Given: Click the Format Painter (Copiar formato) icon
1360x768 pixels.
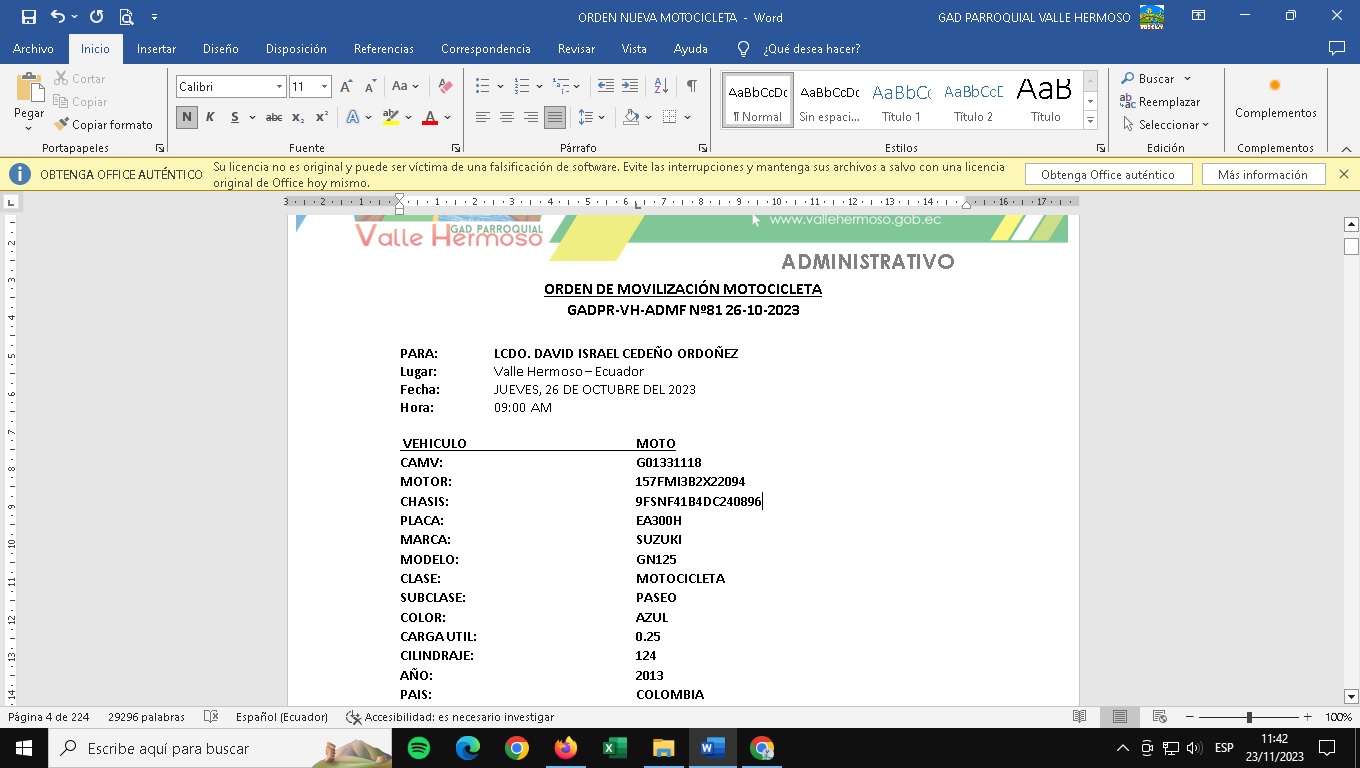Looking at the screenshot, I should tap(62, 125).
